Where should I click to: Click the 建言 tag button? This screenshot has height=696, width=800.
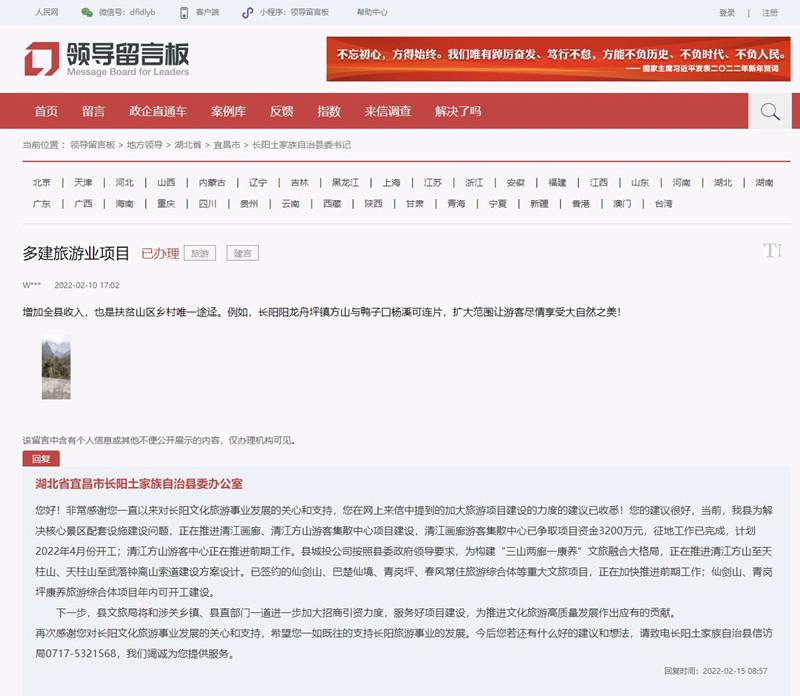click(x=242, y=253)
